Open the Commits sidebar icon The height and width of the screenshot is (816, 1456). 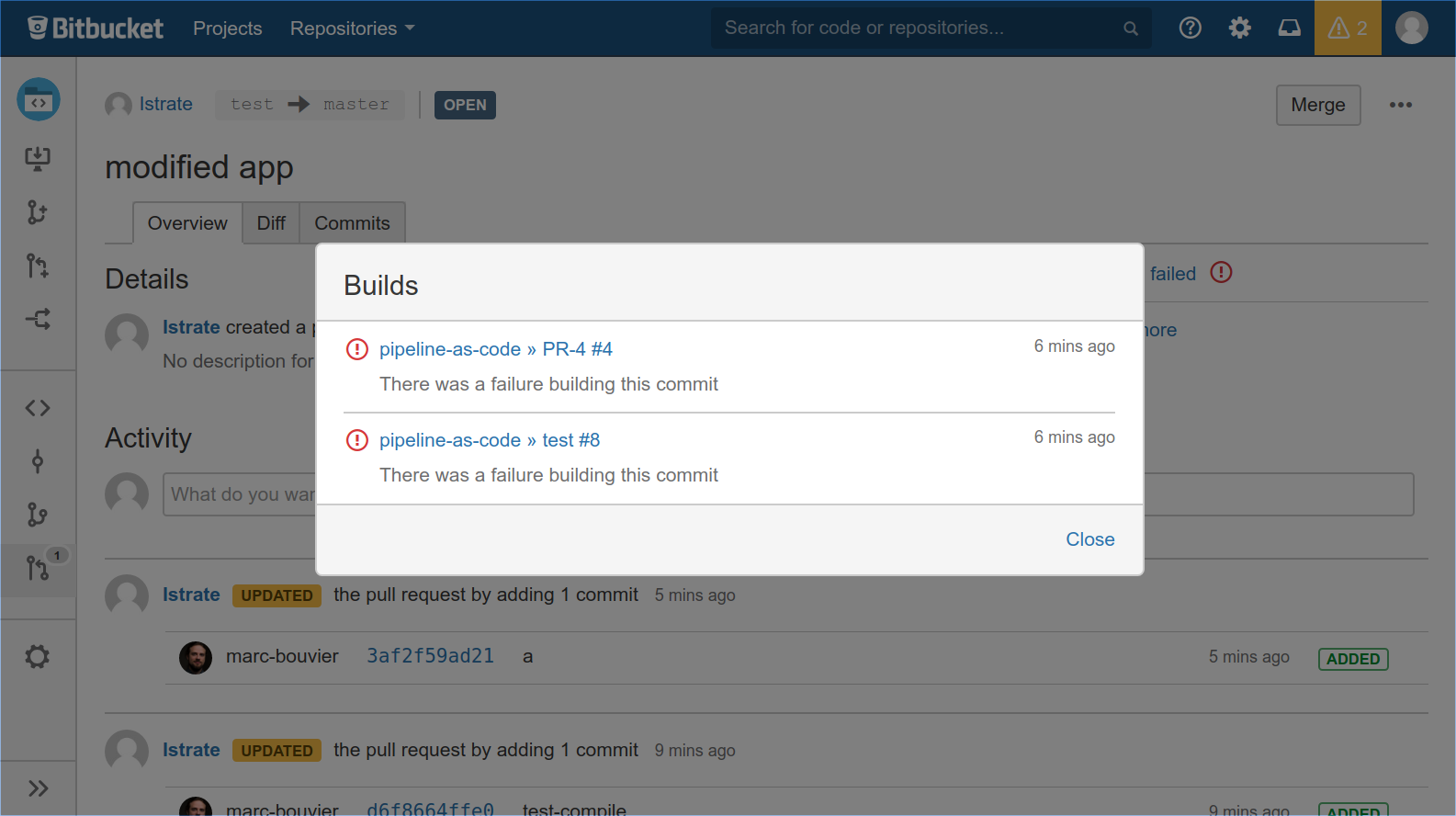click(38, 461)
